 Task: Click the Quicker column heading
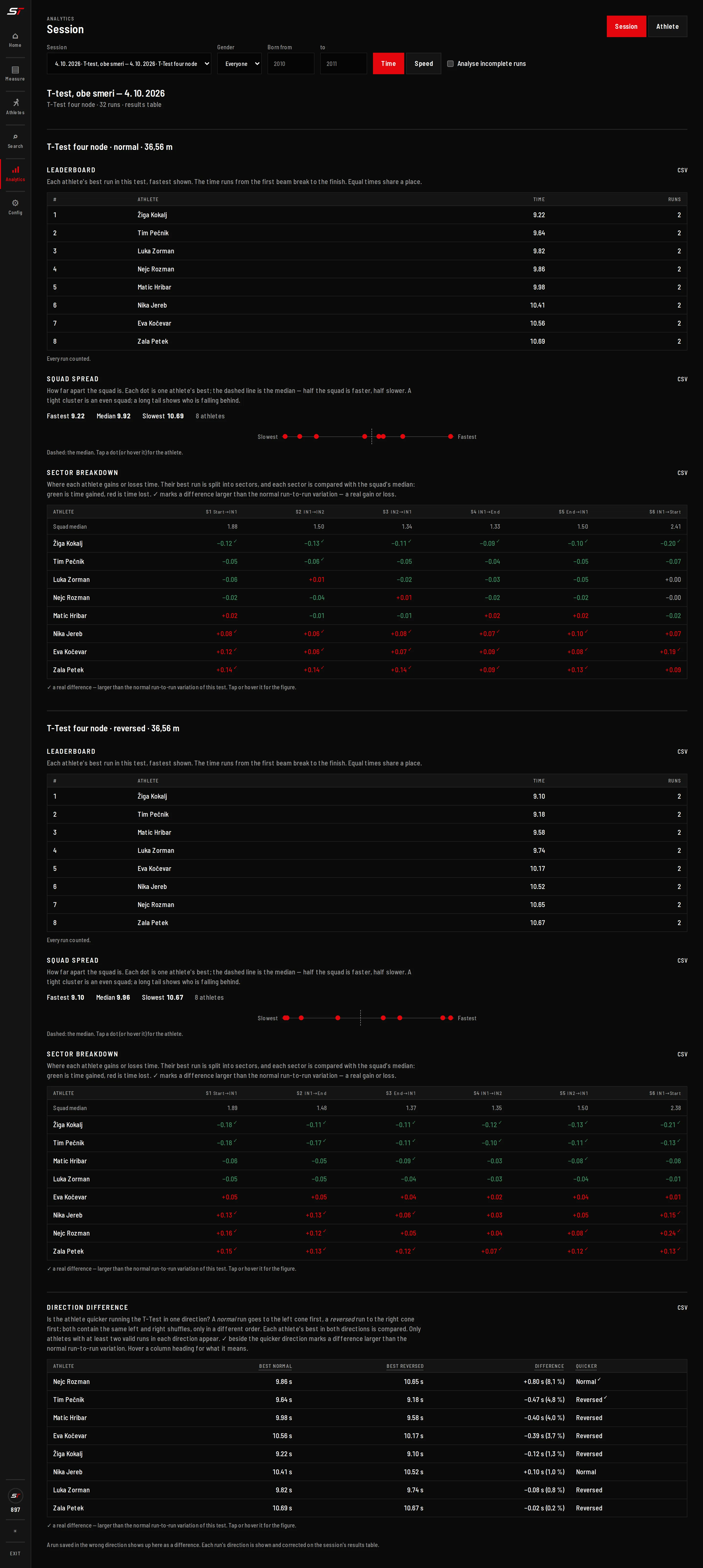[x=586, y=1366]
